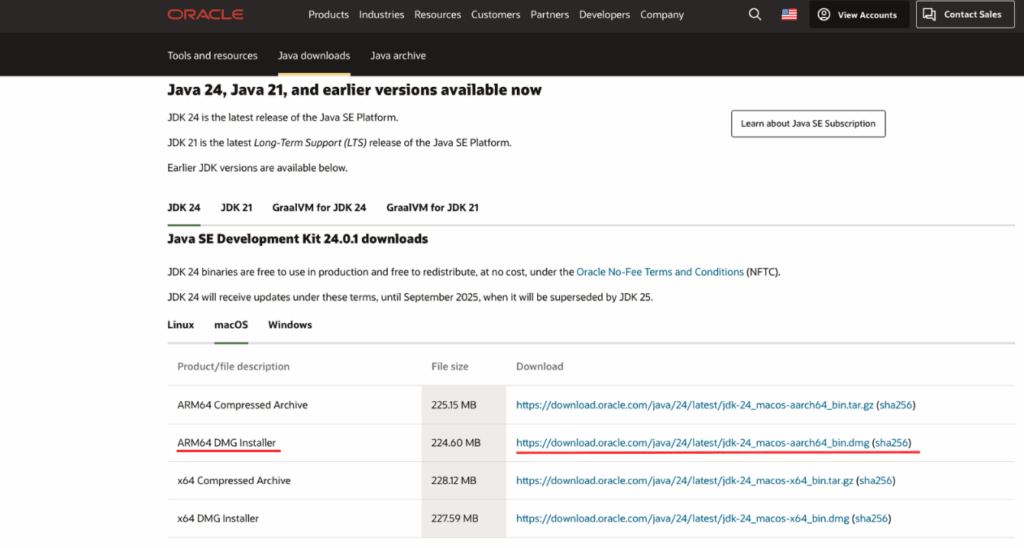Click the View Accounts button

point(859,14)
